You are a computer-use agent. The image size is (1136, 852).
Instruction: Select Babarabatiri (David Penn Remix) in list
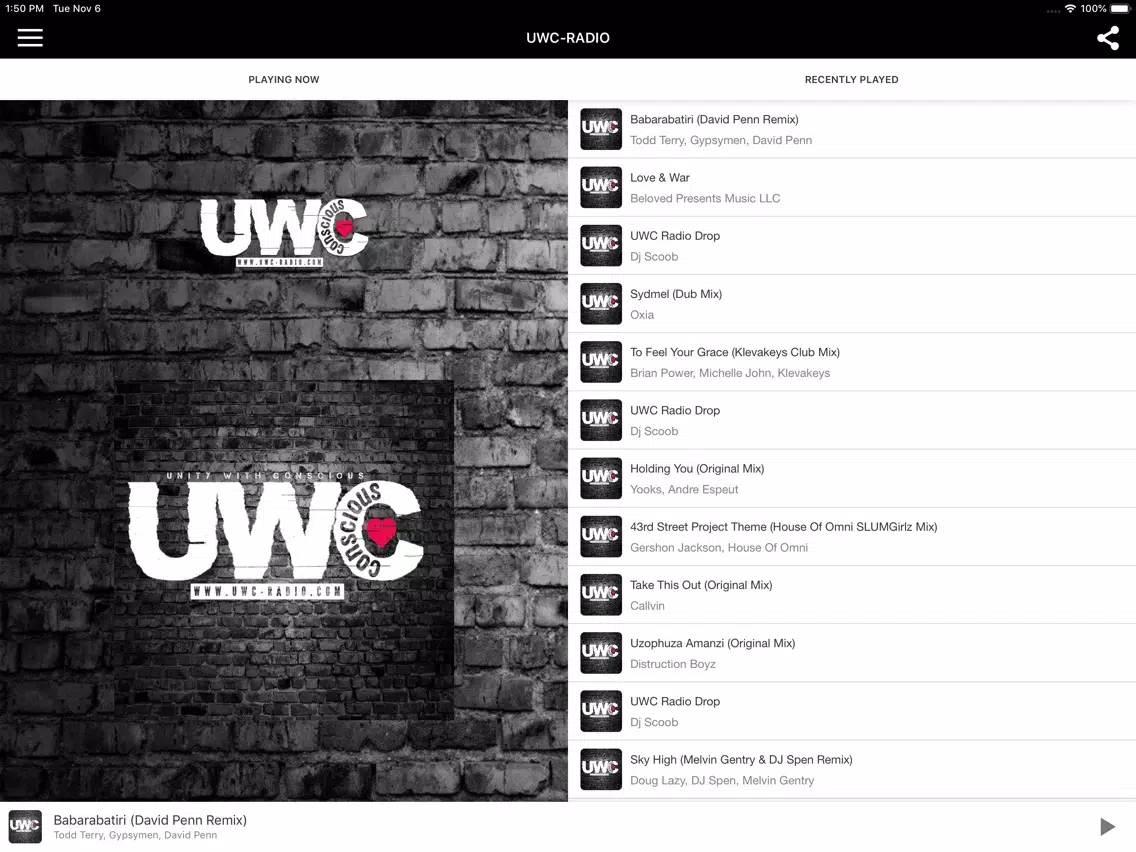click(852, 130)
